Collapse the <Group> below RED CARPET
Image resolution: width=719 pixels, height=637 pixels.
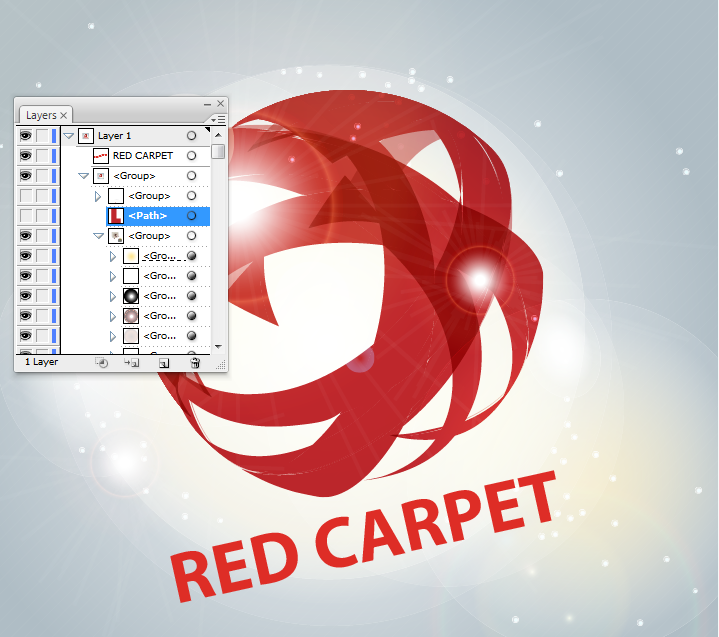(83, 176)
